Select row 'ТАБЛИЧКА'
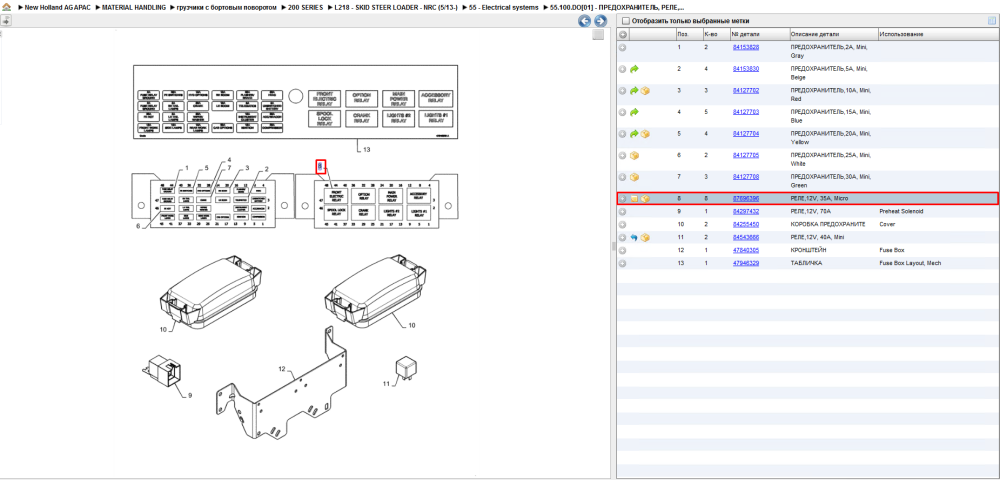 (x=807, y=263)
